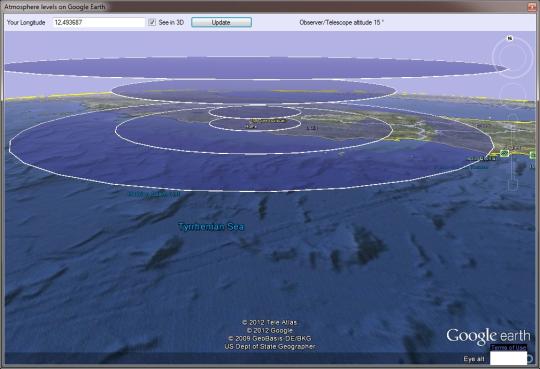The image size is (540, 369).
Task: Click the Update button
Action: (221, 22)
